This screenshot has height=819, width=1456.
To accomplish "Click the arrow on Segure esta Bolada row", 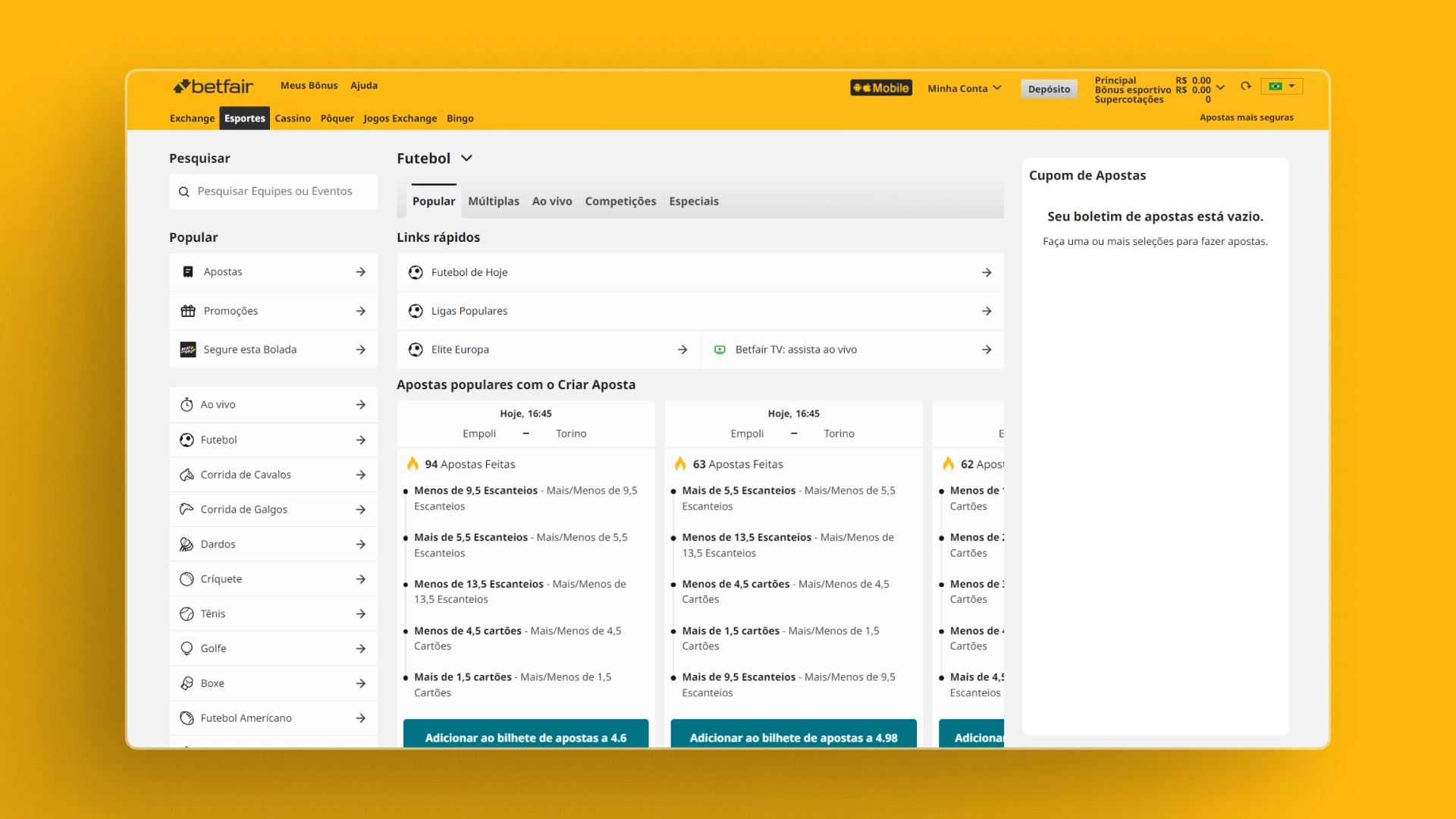I will click(x=361, y=350).
